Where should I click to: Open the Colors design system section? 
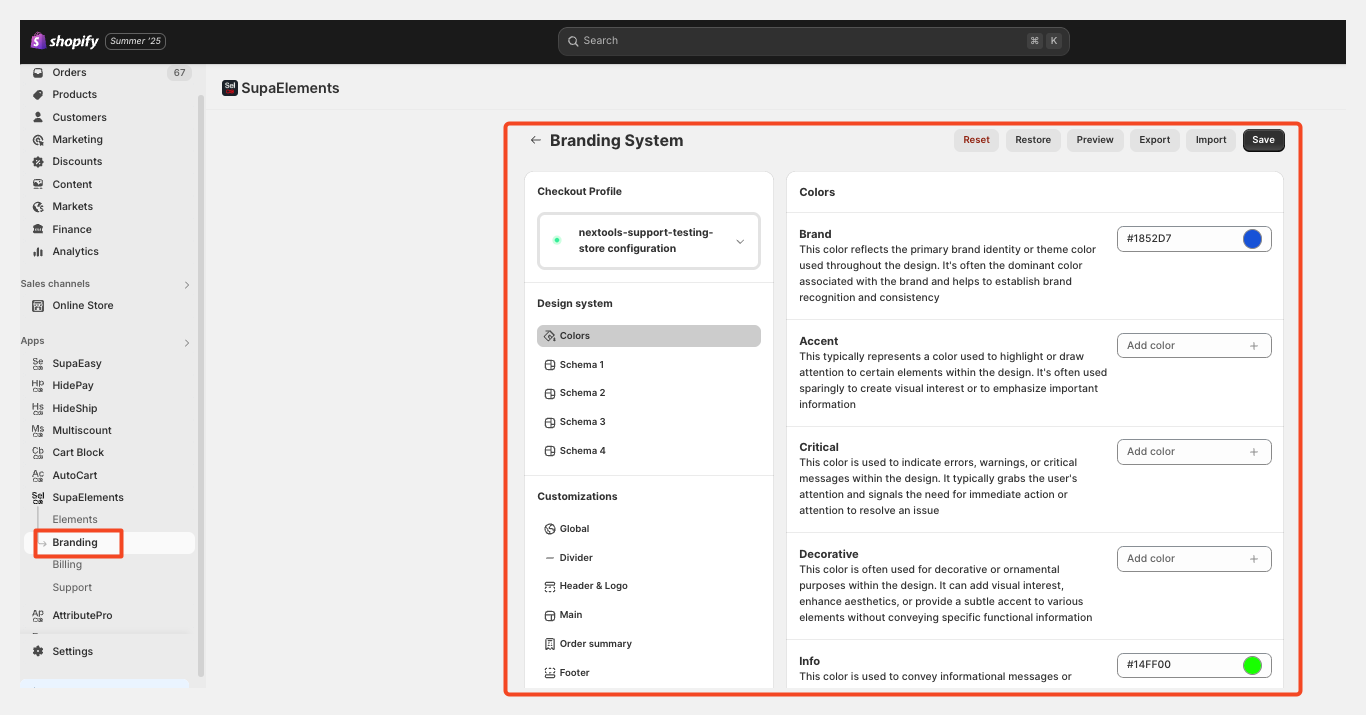(x=649, y=336)
